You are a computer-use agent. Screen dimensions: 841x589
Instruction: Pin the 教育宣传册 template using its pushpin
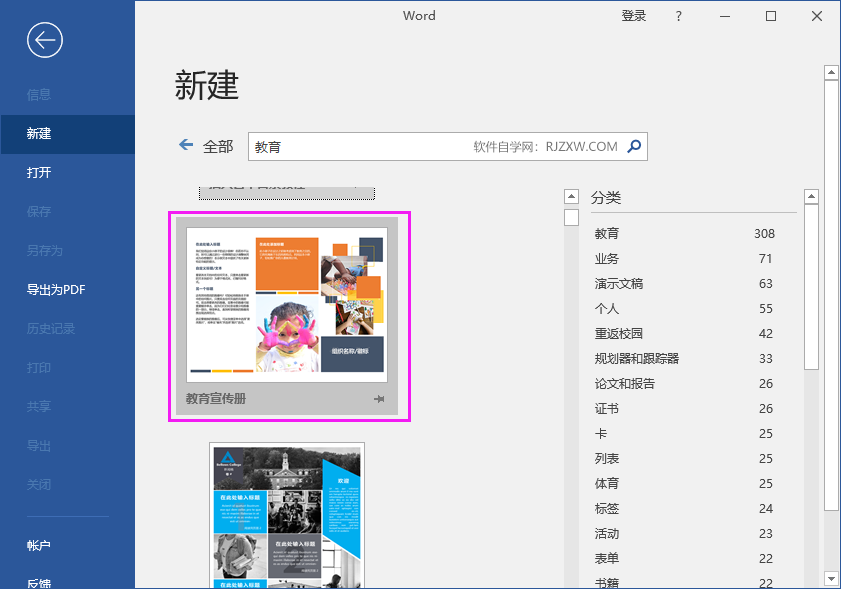click(x=378, y=398)
